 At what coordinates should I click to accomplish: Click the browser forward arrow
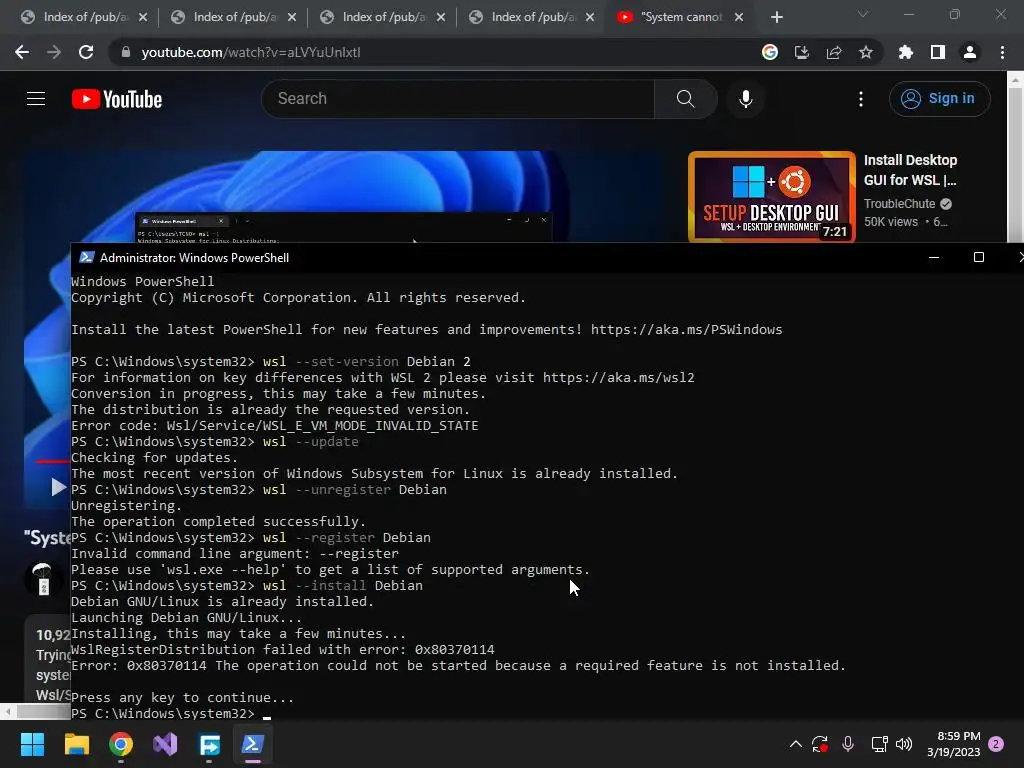54,52
